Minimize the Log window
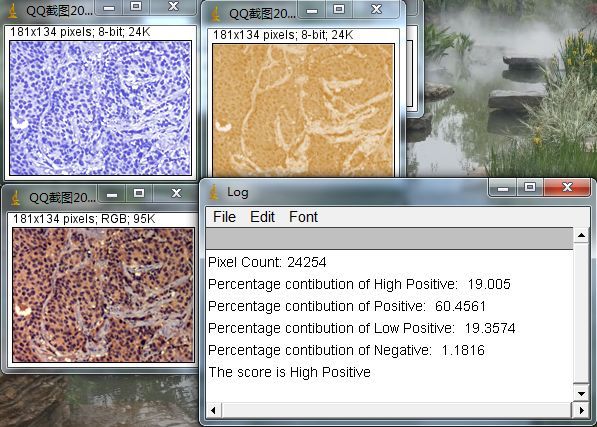Viewport: 597px width, 427px height. (x=503, y=187)
